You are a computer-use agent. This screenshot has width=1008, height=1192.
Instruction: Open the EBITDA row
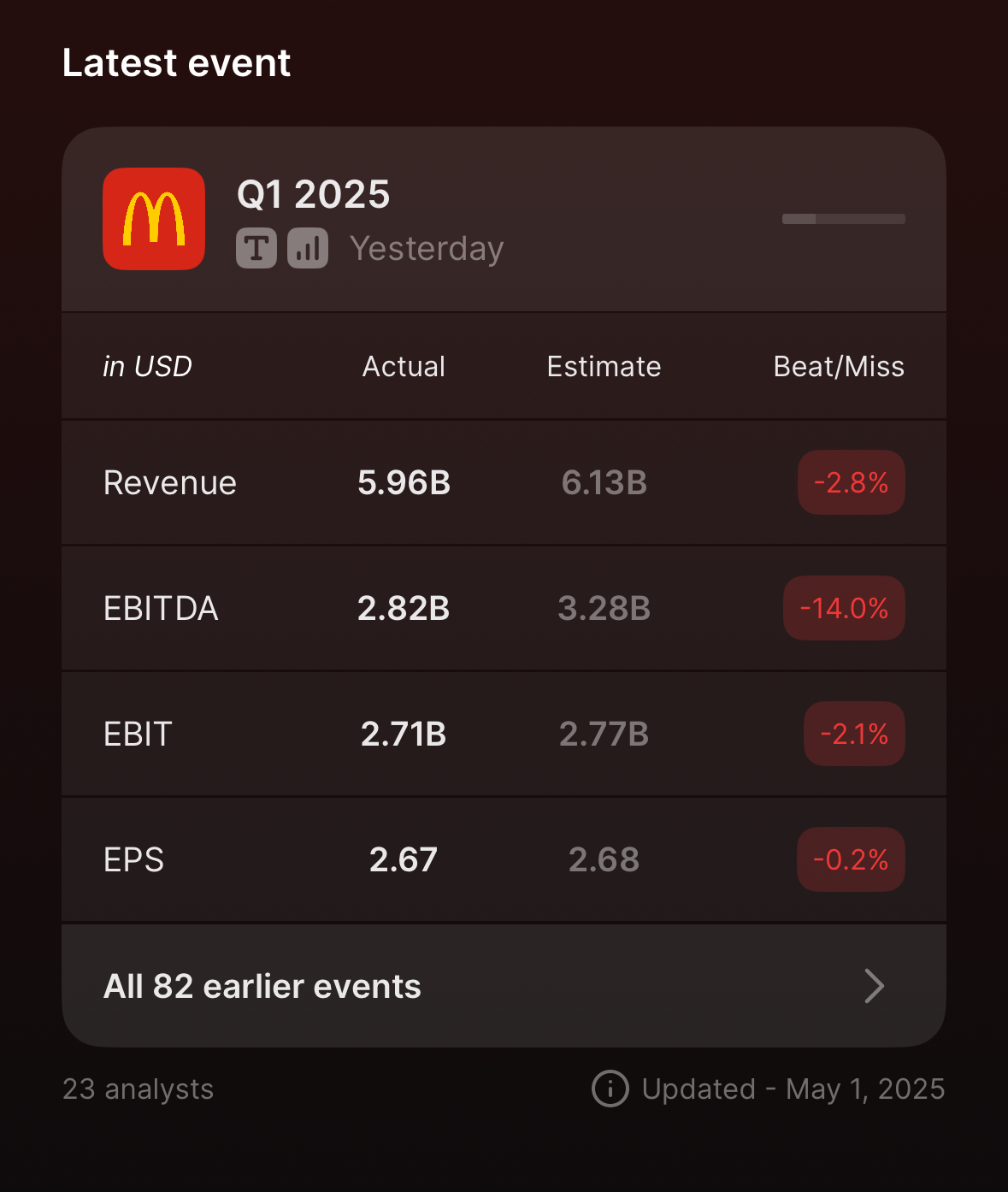(x=504, y=608)
